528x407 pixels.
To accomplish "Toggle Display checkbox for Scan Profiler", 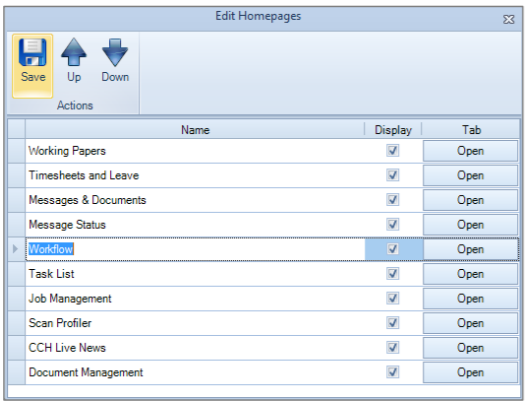I will (x=393, y=323).
